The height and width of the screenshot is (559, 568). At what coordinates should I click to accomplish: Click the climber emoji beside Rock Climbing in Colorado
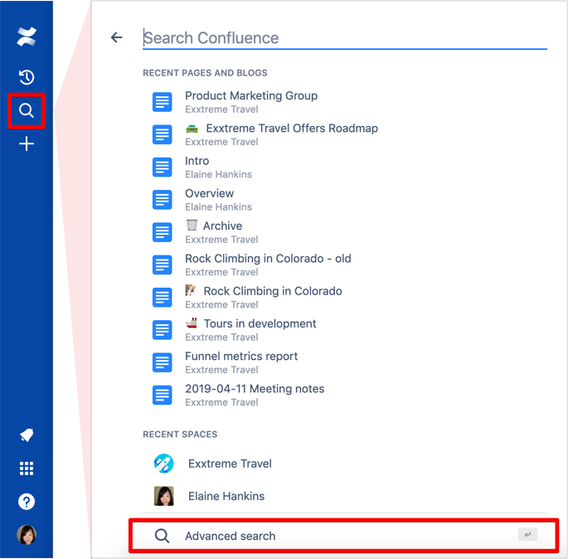191,290
